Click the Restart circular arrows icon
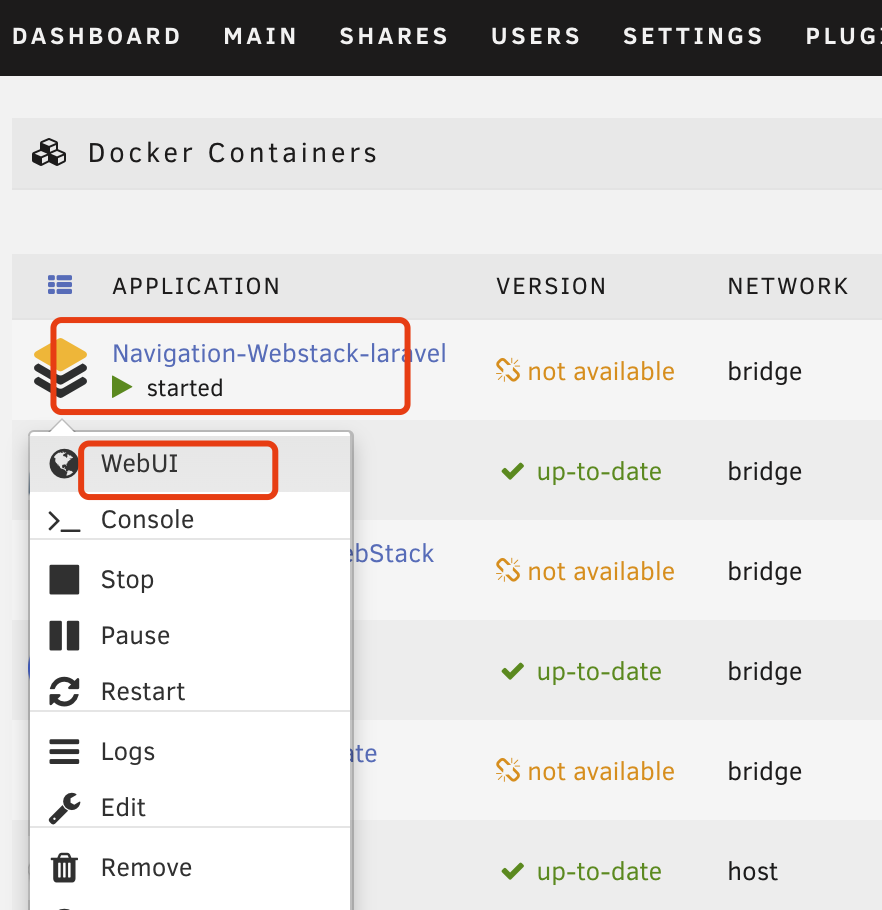The image size is (882, 910). tap(64, 692)
